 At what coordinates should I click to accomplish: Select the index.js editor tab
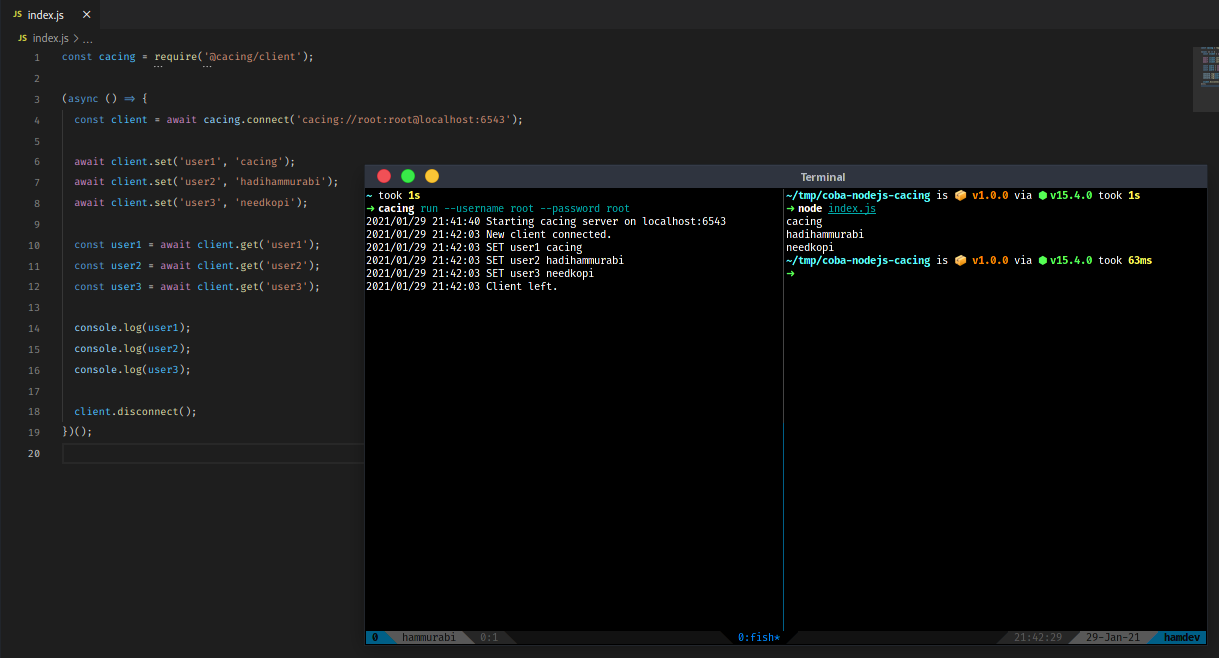point(50,15)
